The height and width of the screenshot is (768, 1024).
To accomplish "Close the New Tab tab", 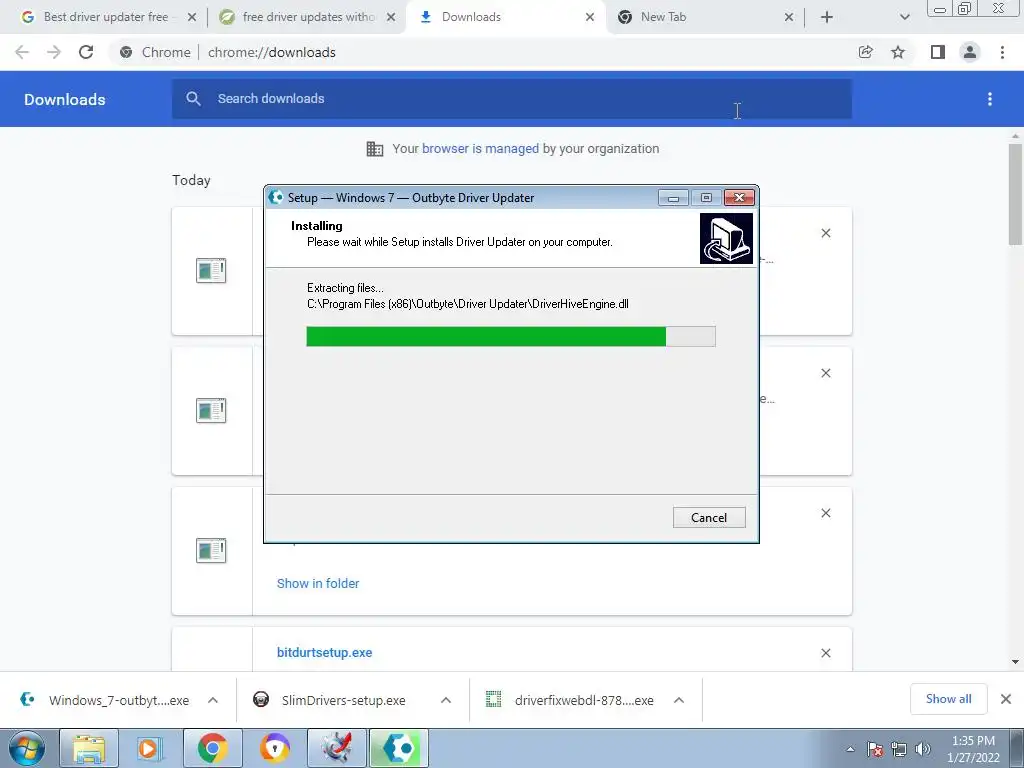I will 789,17.
